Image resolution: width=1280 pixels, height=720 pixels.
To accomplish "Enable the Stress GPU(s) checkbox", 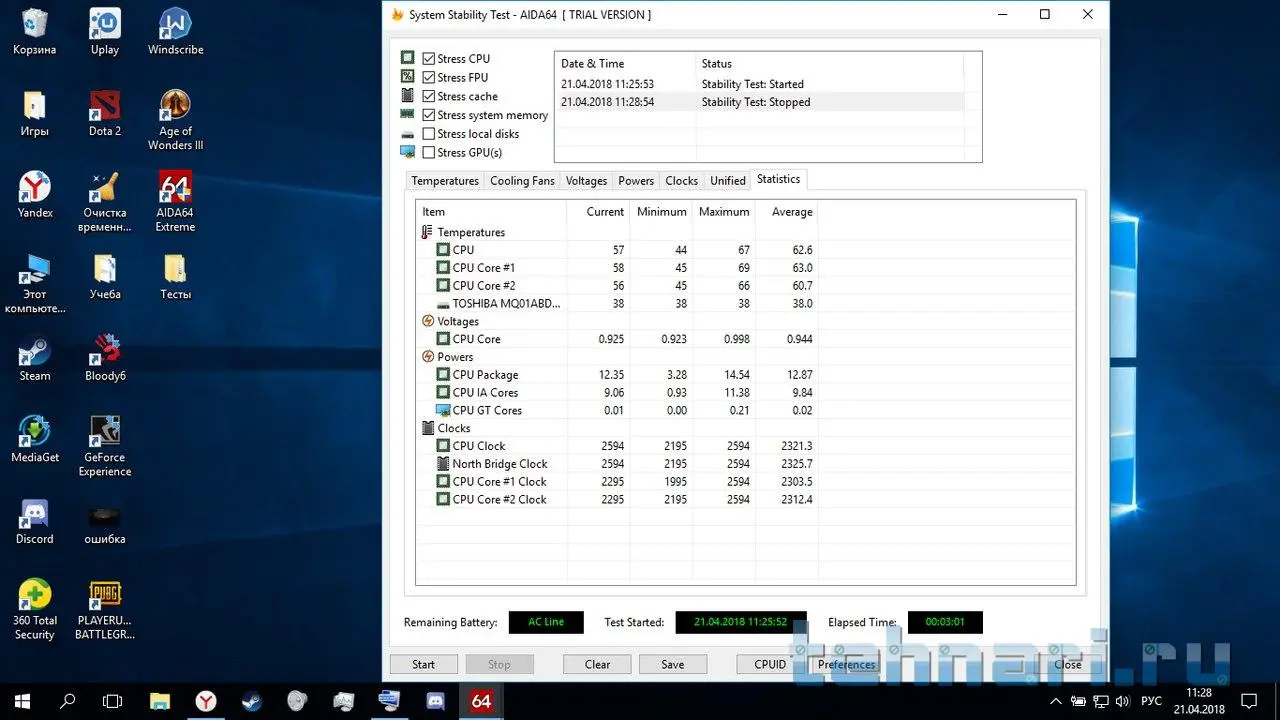I will pyautogui.click(x=429, y=153).
